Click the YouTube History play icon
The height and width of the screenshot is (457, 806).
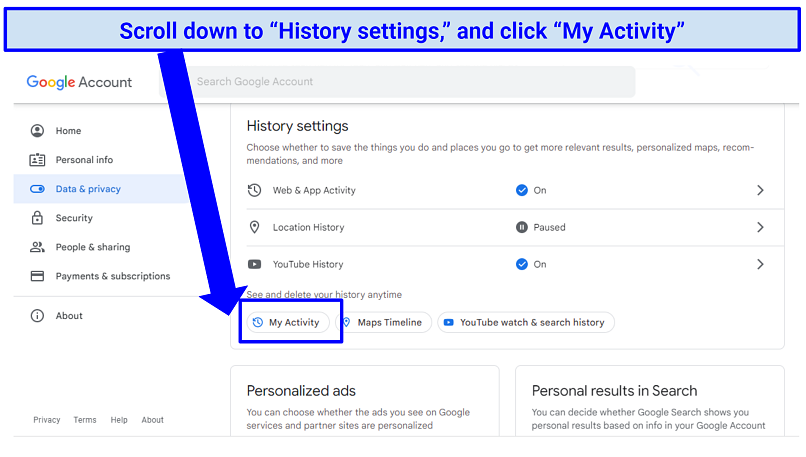pyautogui.click(x=254, y=264)
